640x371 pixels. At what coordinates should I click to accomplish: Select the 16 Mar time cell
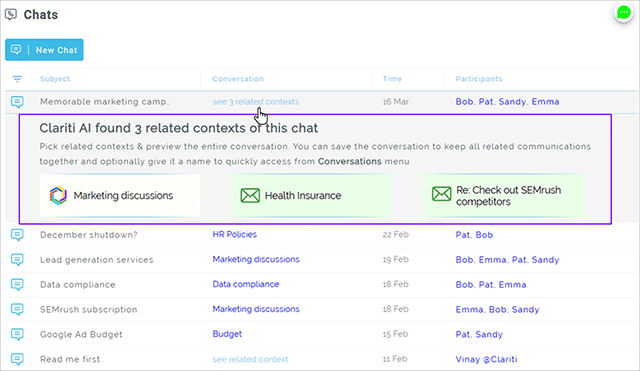tap(396, 102)
